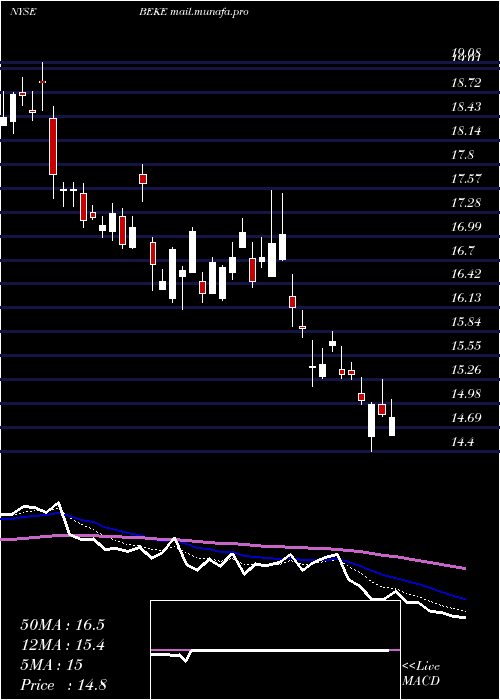Click the NYSE exchange label
The height and width of the screenshot is (700, 500).
(x=23, y=12)
